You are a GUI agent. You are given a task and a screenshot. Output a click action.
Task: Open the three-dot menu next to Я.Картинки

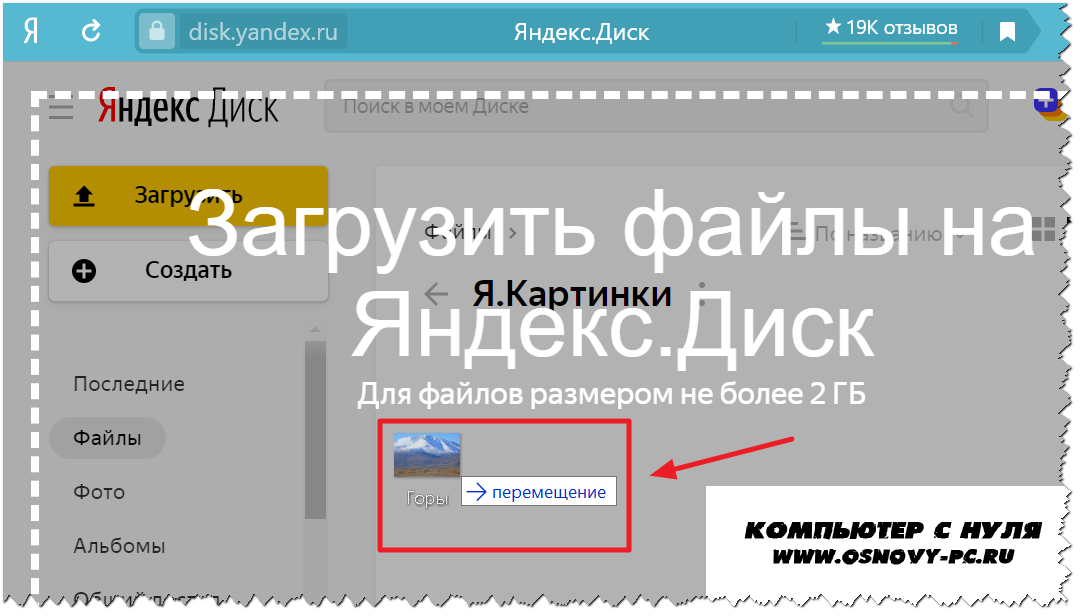702,294
